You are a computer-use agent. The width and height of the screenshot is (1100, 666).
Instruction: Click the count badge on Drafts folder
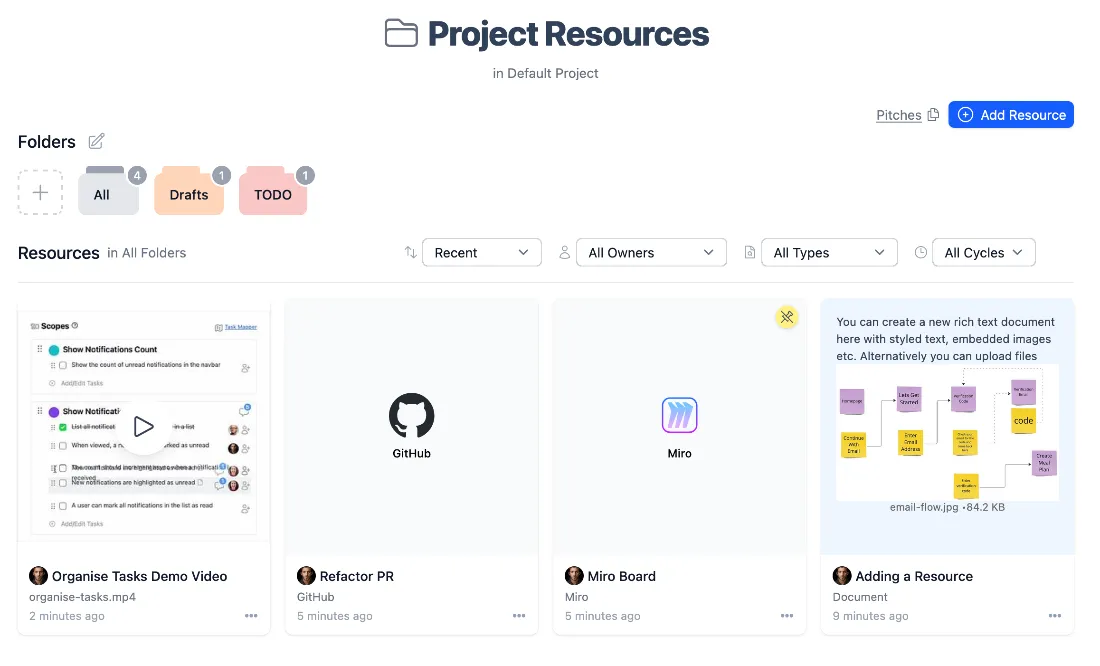pos(222,175)
